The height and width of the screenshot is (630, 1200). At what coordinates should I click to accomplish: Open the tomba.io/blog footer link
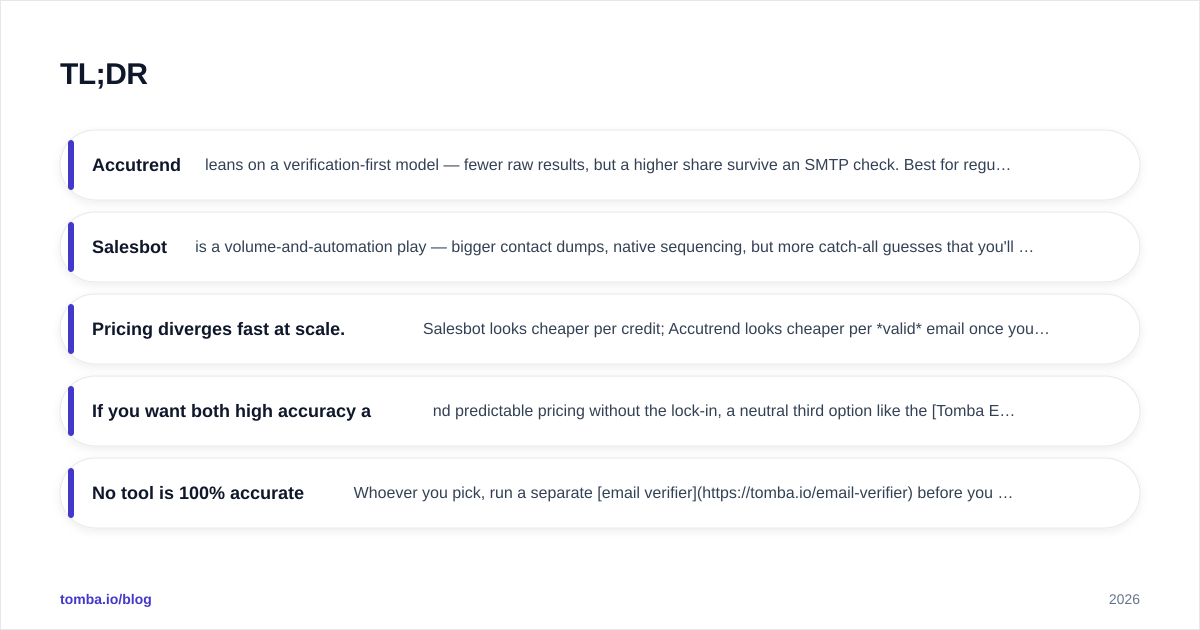tap(106, 599)
